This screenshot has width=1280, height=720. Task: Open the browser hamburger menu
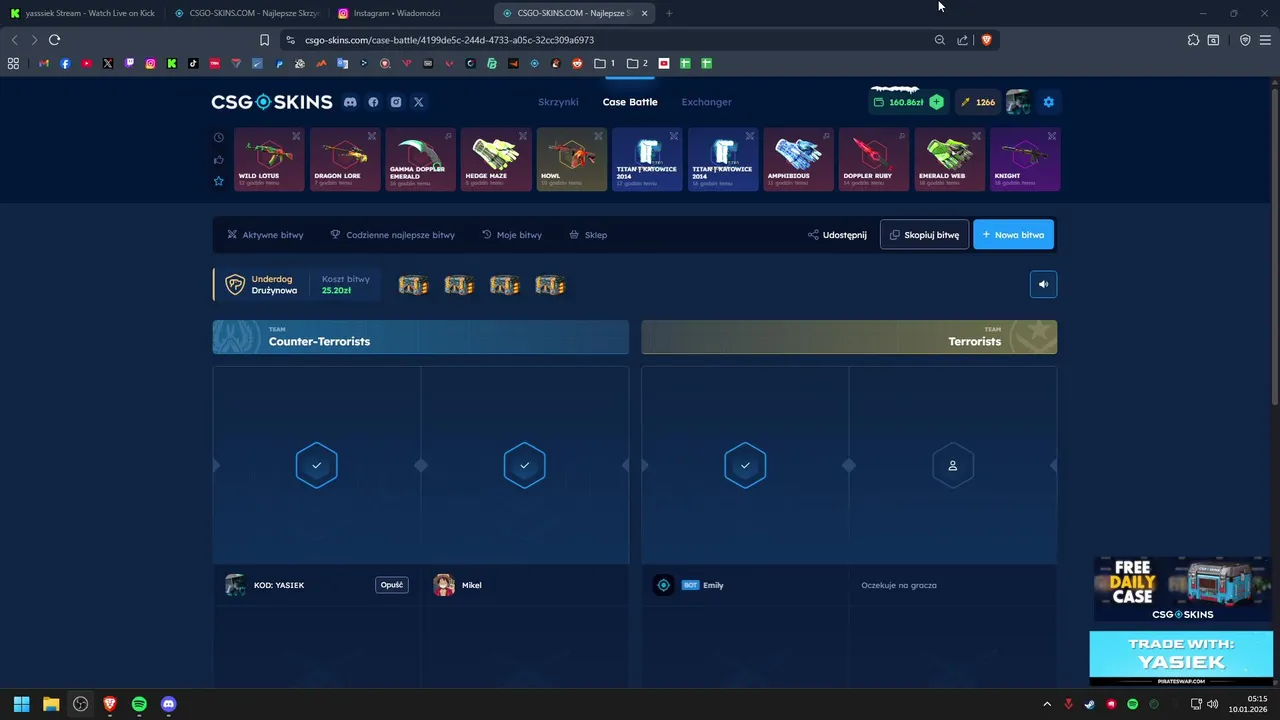[x=1266, y=40]
